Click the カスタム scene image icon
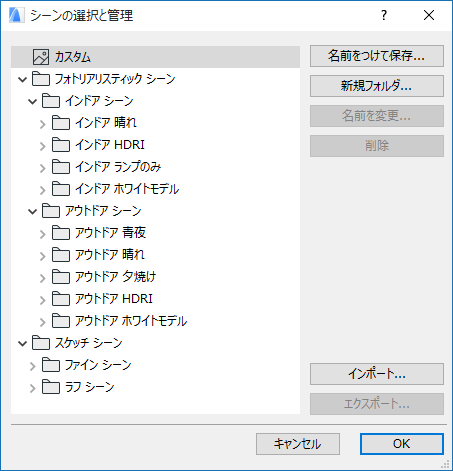 click(41, 57)
